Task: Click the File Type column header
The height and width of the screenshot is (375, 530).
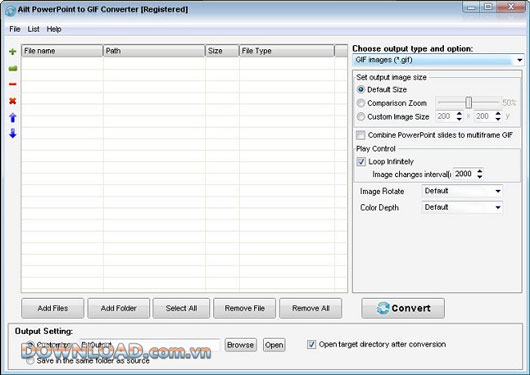Action: point(287,51)
